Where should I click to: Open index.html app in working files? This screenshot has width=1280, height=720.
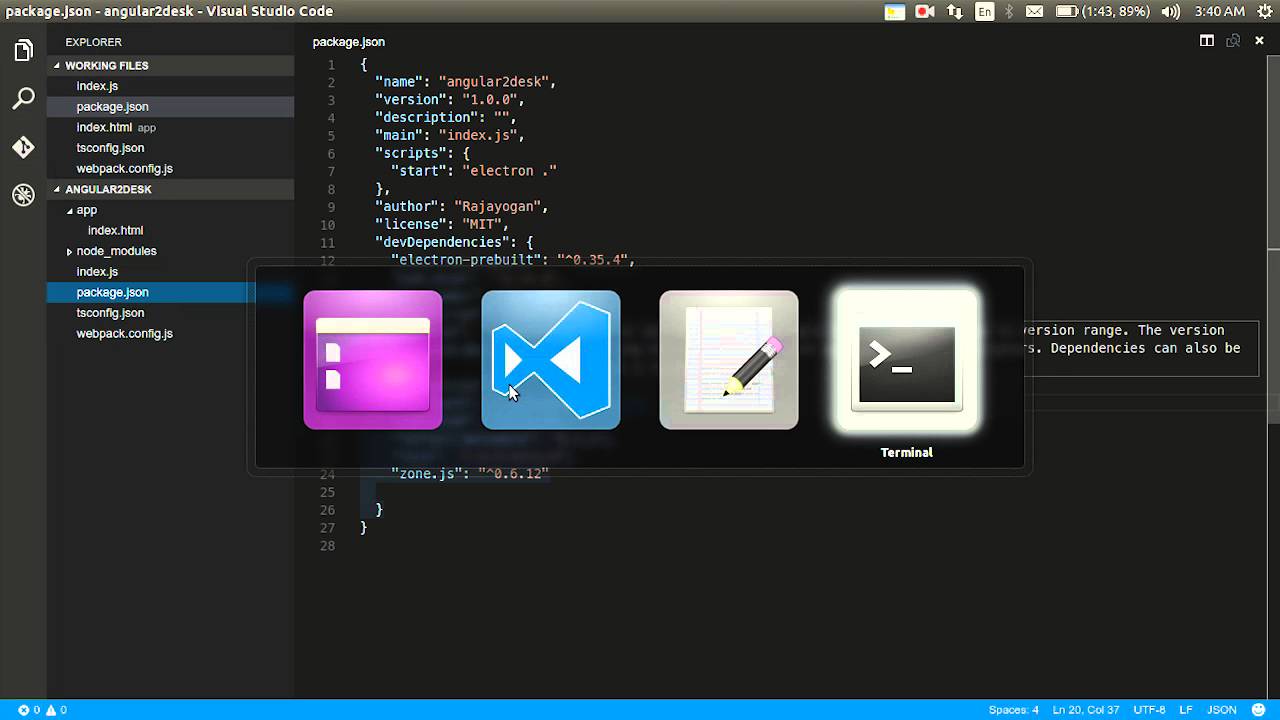click(115, 128)
